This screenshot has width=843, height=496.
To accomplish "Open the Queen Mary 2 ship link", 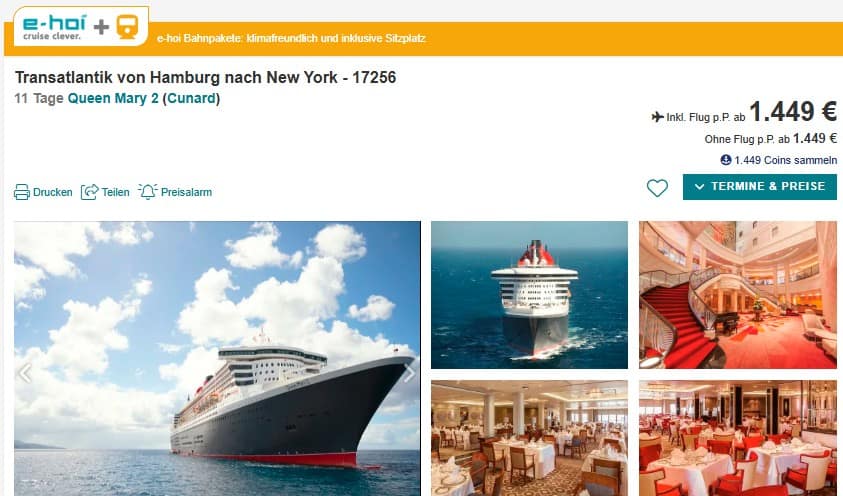I will tap(113, 98).
